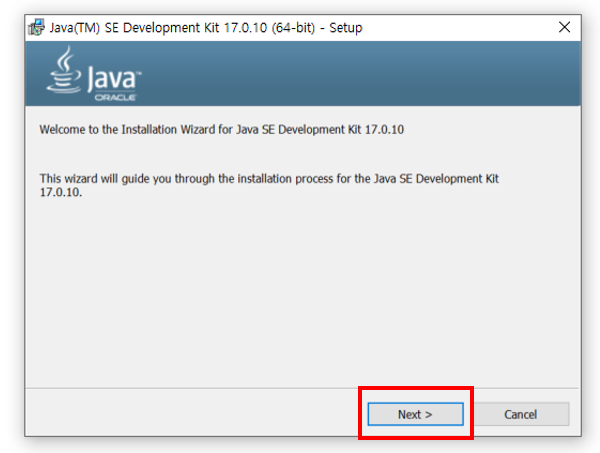Click the window title 'Java(TM) SE Development Kit 17.0.10 (64-bit) - Setup'

pos(206,28)
